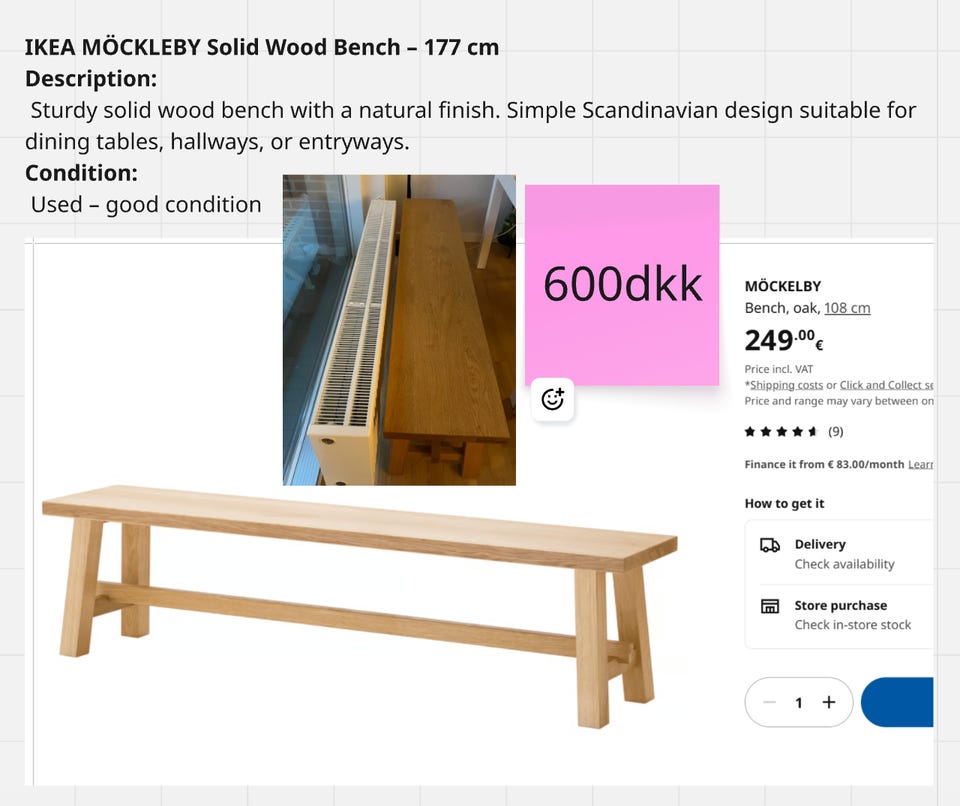The height and width of the screenshot is (806, 960).
Task: Click the Used – good condition text
Action: coord(146,205)
